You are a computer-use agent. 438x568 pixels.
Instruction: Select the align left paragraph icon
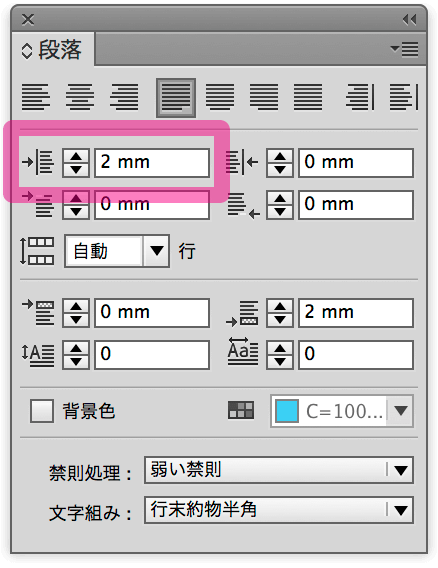pos(35,97)
